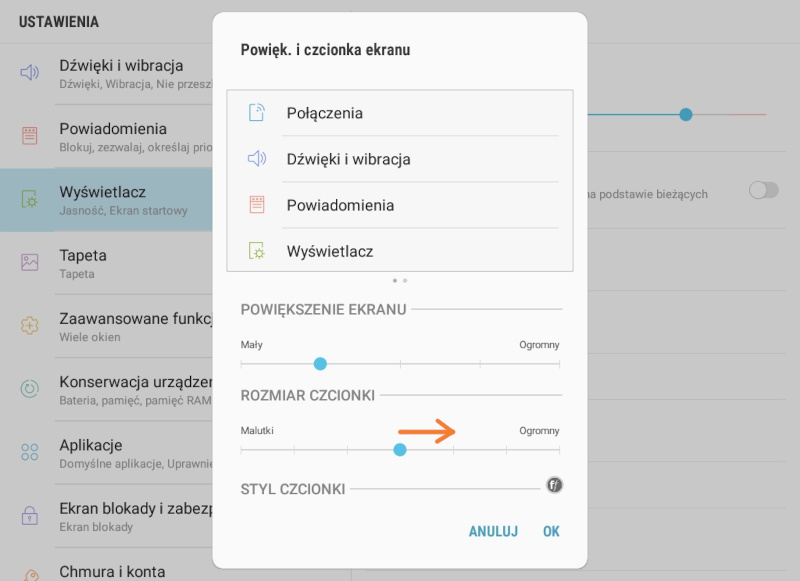Click the Połączenia preview icon in dialog
Screen dimensions: 800x581
(x=257, y=113)
